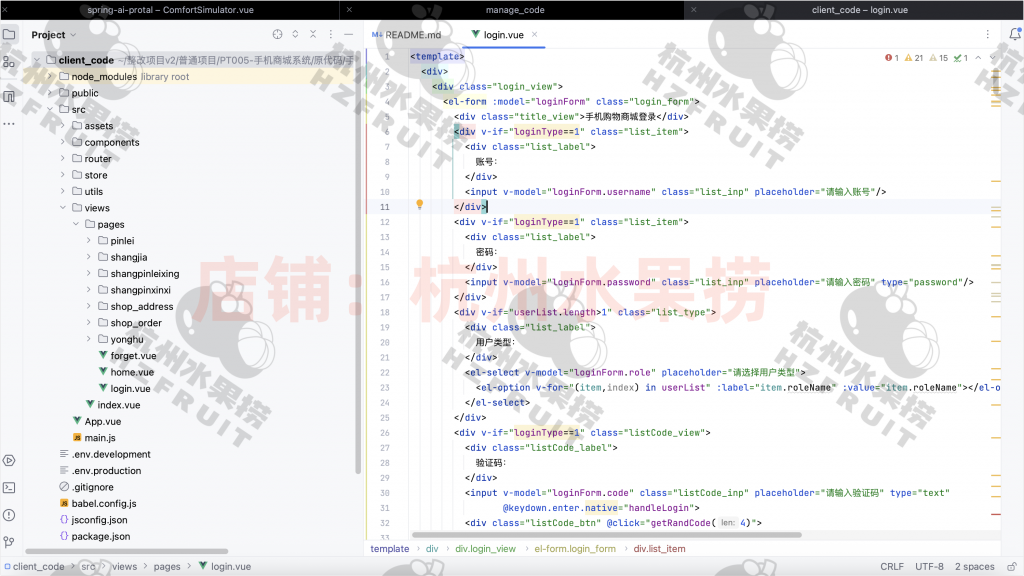Click Select Opened File crosshair icon
The width and height of the screenshot is (1024, 576).
278,35
